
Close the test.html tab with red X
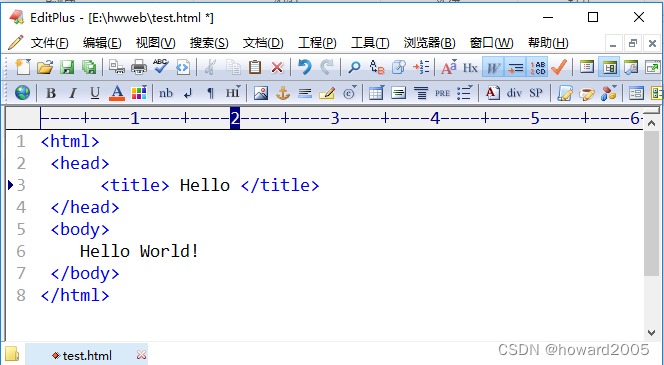[x=141, y=355]
